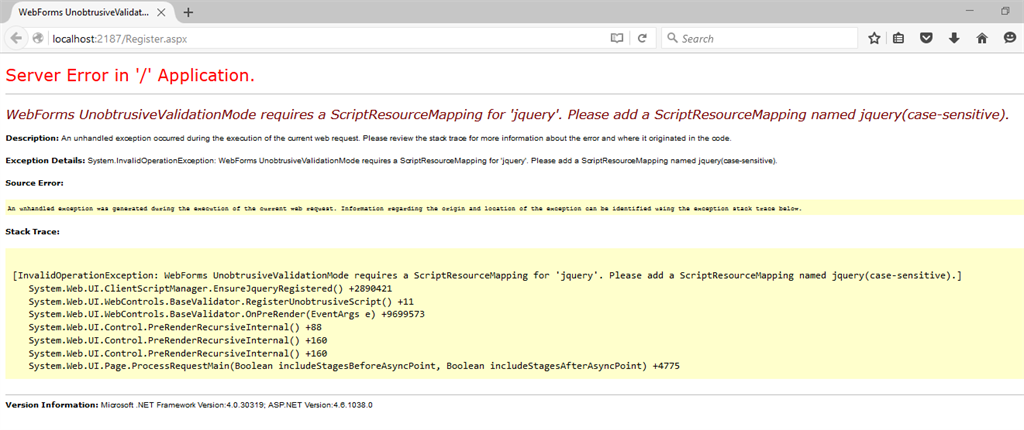This screenshot has height=430, width=1024.
Task: Click the 'Exception Details:' label
Action: coord(45,160)
